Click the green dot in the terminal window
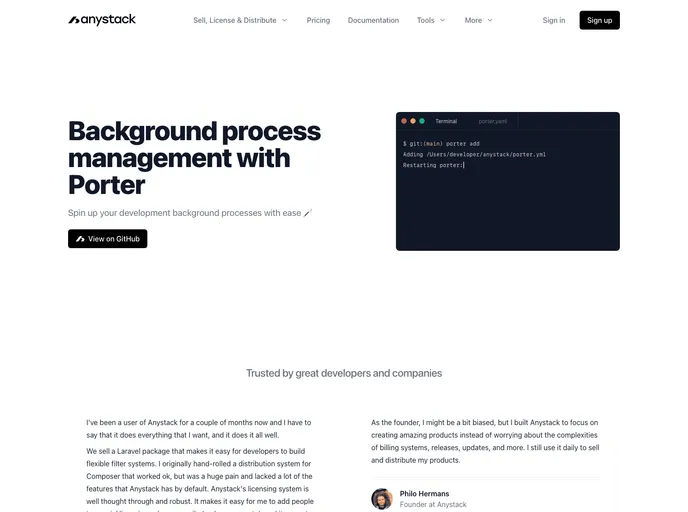 (x=423, y=121)
